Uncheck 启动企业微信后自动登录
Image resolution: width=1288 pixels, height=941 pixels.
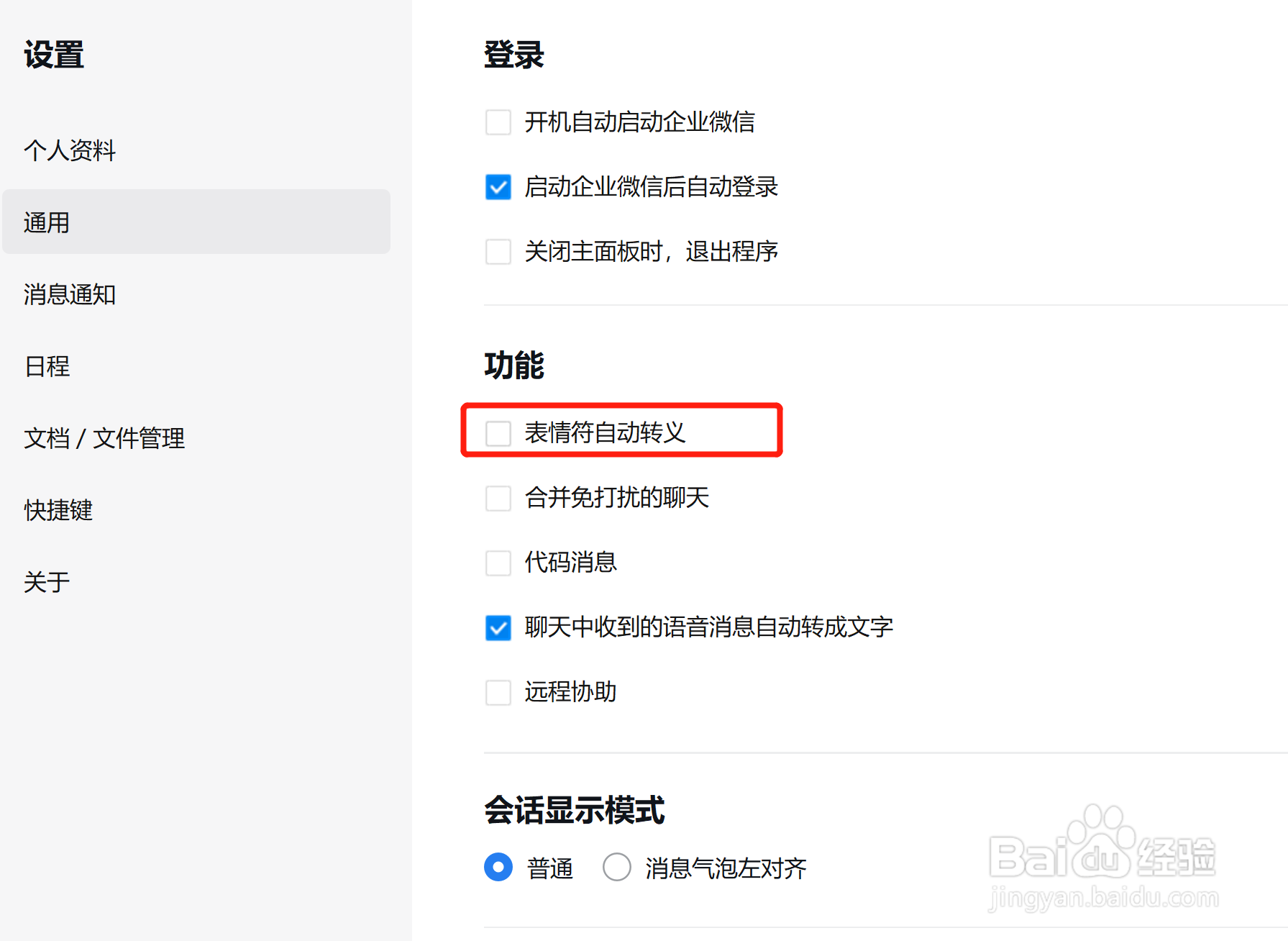pos(498,187)
